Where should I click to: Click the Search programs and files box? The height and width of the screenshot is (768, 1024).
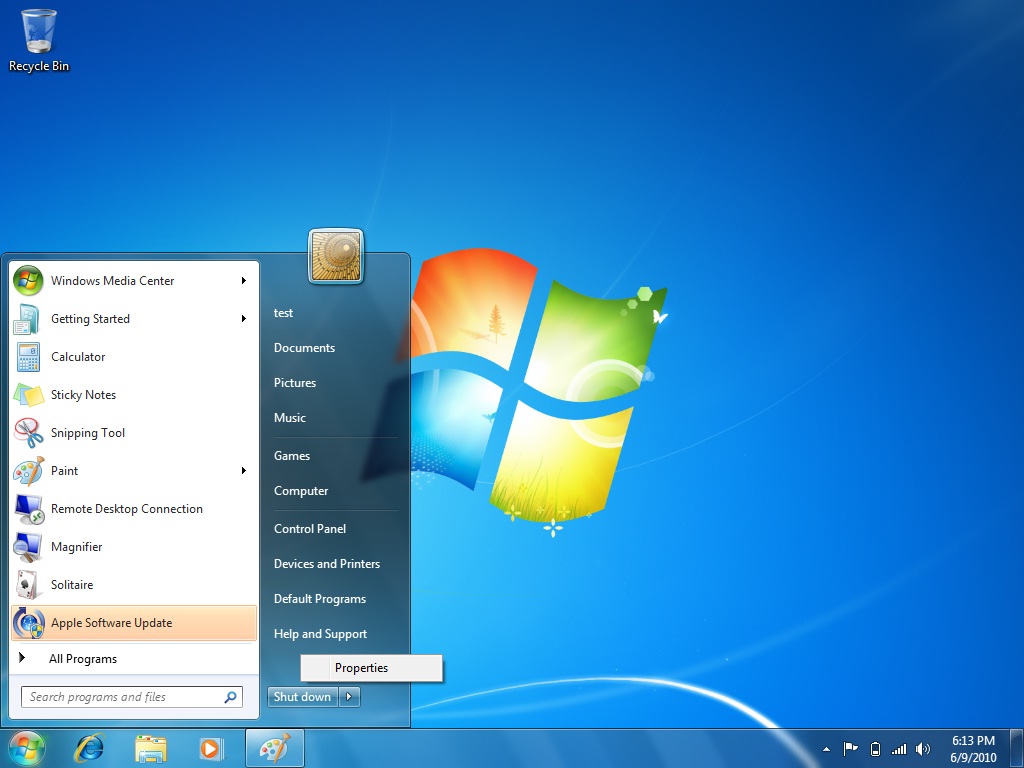pyautogui.click(x=131, y=697)
